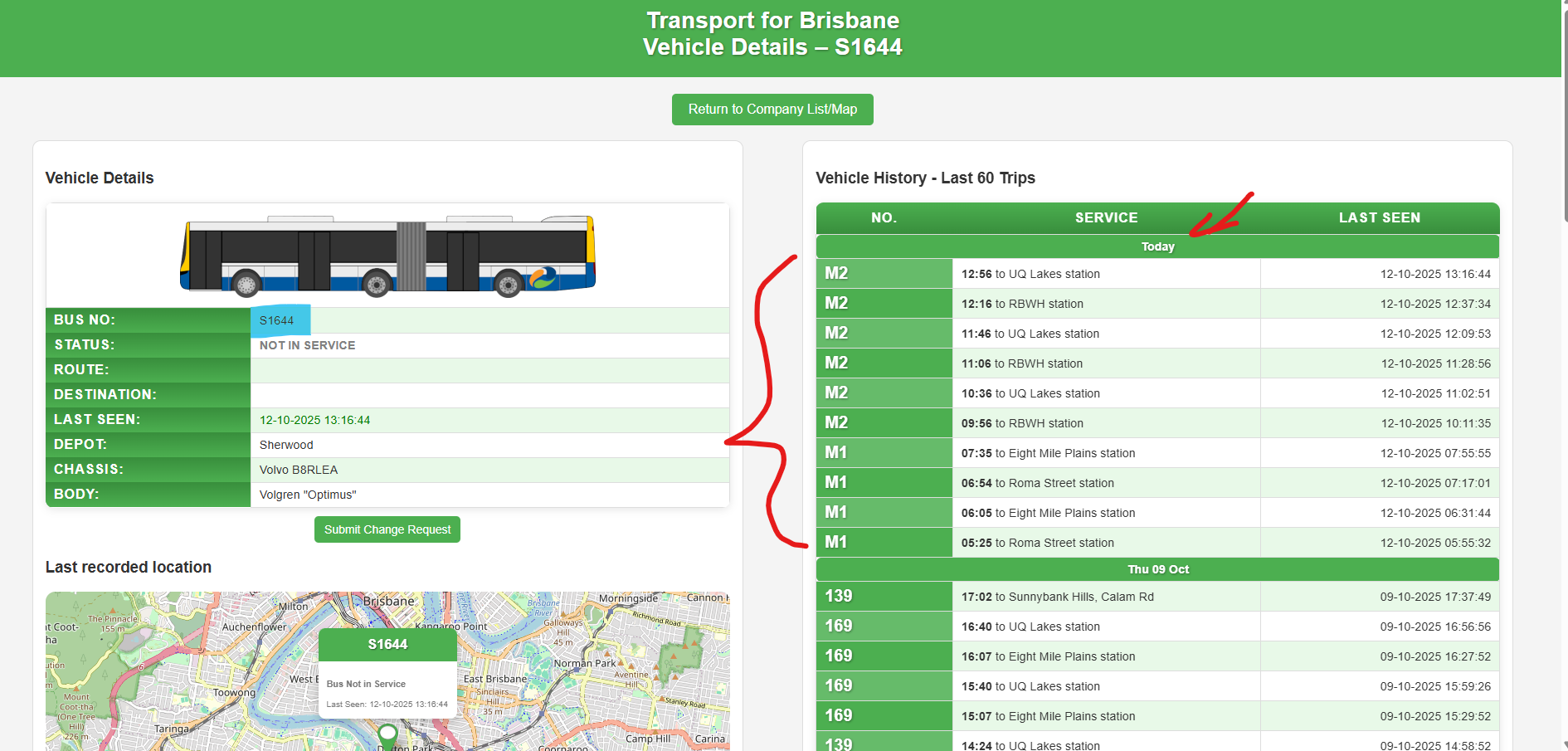Click the green map marker pin

(387, 734)
